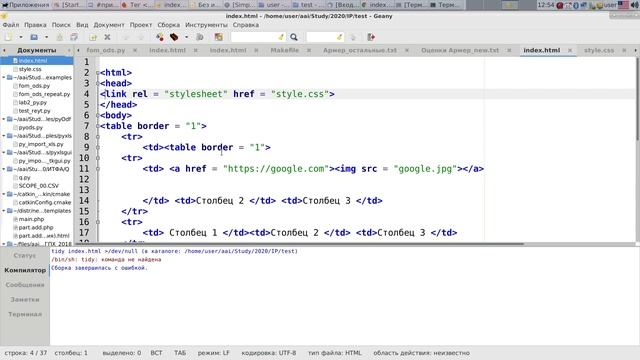640x360 pixels.
Task: Open the Файл menu
Action: [x=11, y=25]
